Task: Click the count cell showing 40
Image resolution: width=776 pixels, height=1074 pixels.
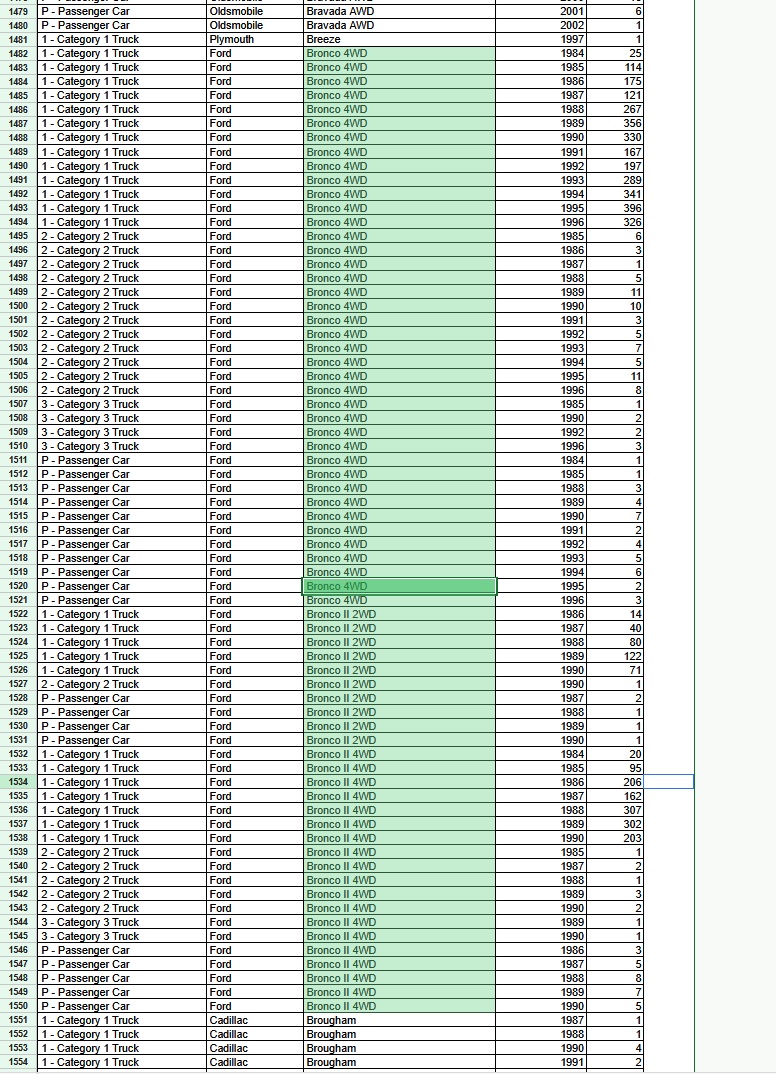Action: (x=615, y=628)
